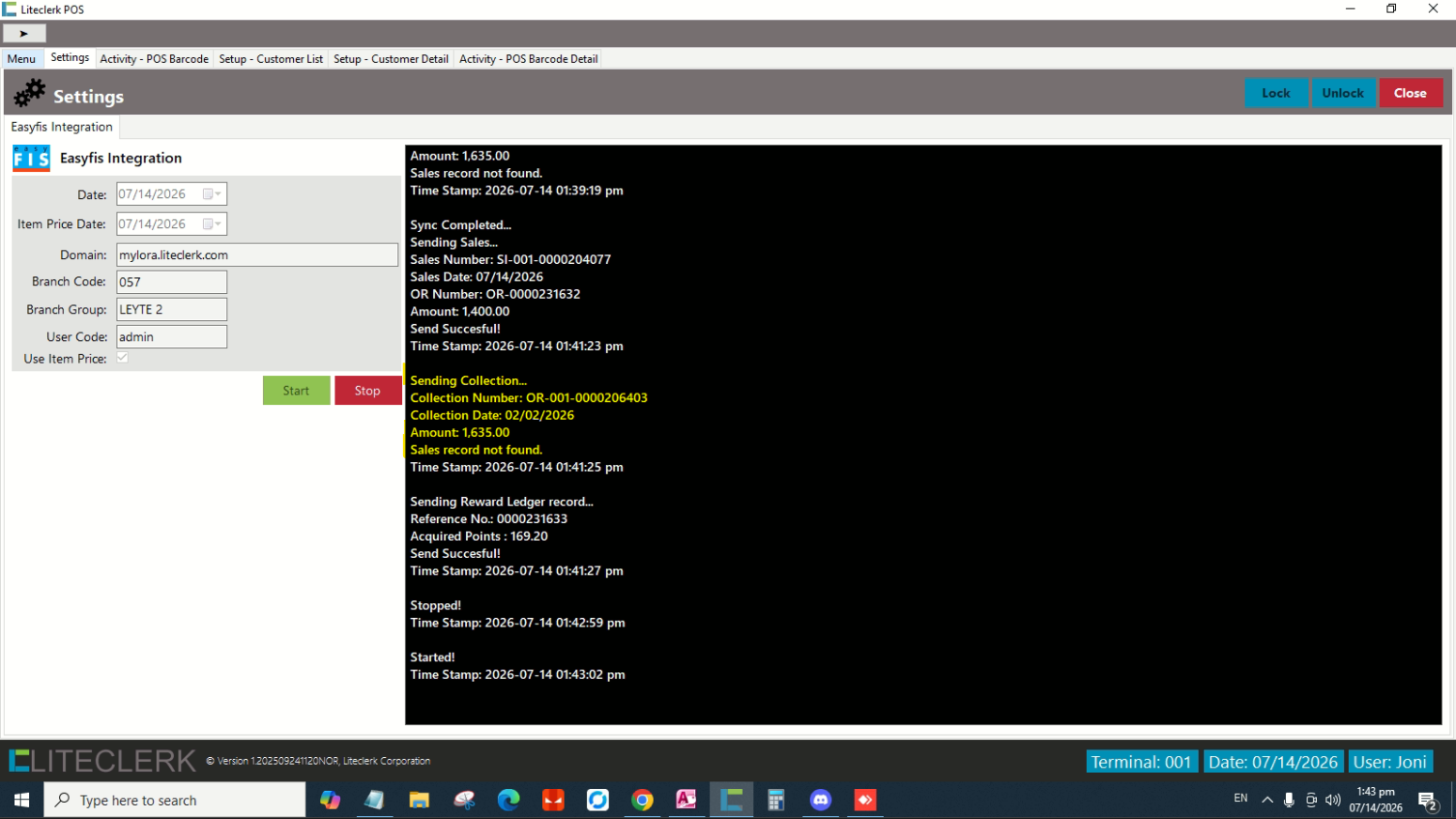Click the red Close button
The width and height of the screenshot is (1456, 819).
(x=1410, y=93)
